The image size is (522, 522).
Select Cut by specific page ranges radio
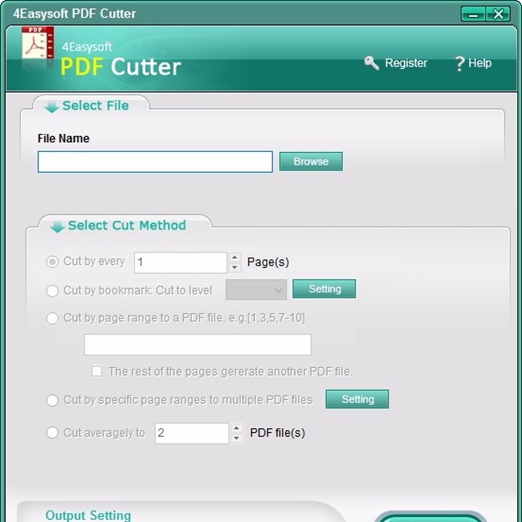coord(52,400)
